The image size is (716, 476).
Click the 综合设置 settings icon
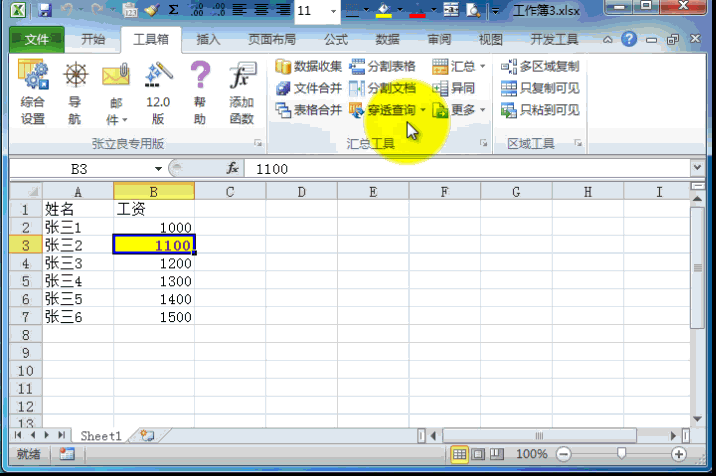pyautogui.click(x=33, y=92)
